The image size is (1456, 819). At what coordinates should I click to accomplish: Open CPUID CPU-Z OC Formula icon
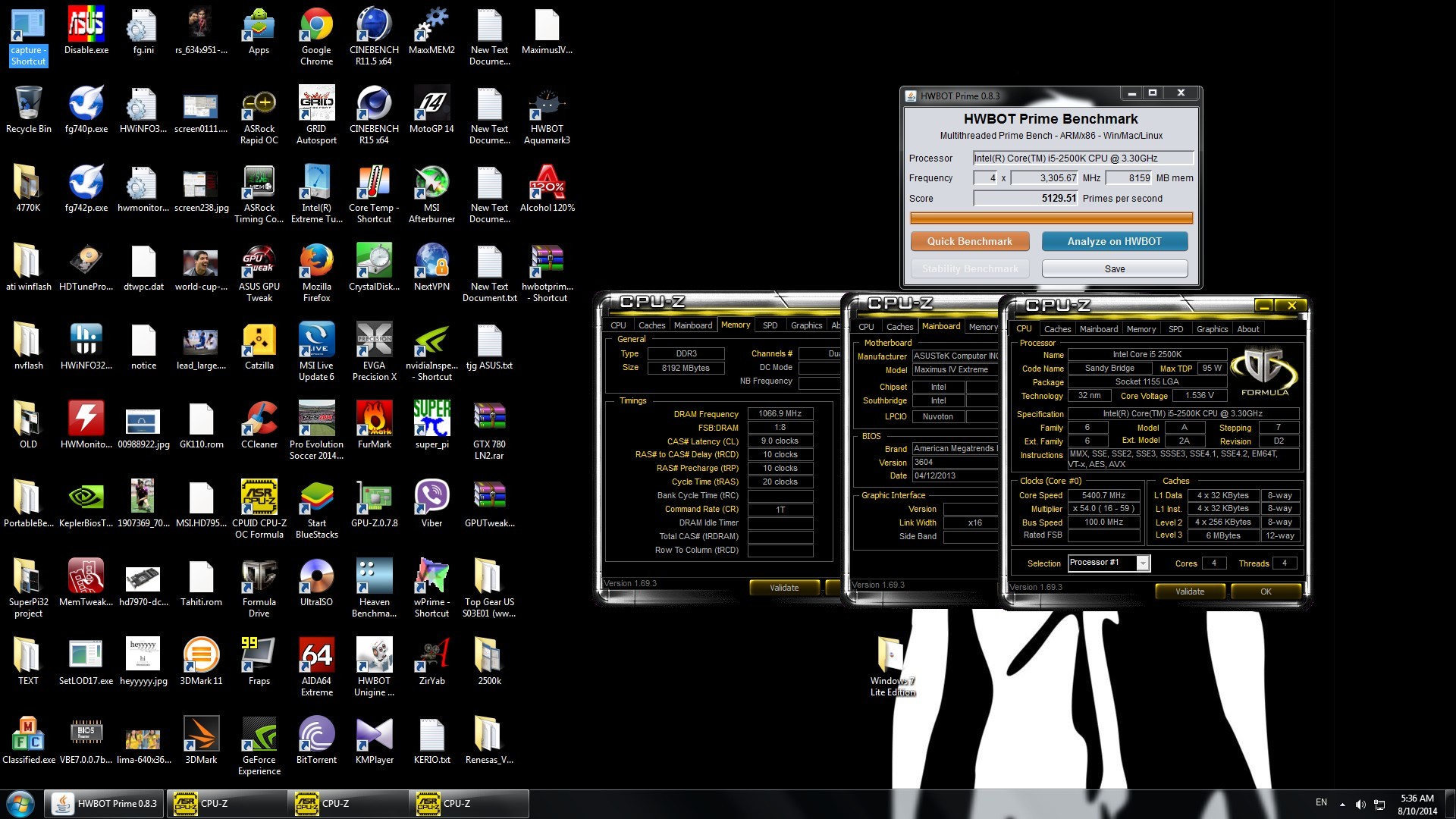(259, 510)
